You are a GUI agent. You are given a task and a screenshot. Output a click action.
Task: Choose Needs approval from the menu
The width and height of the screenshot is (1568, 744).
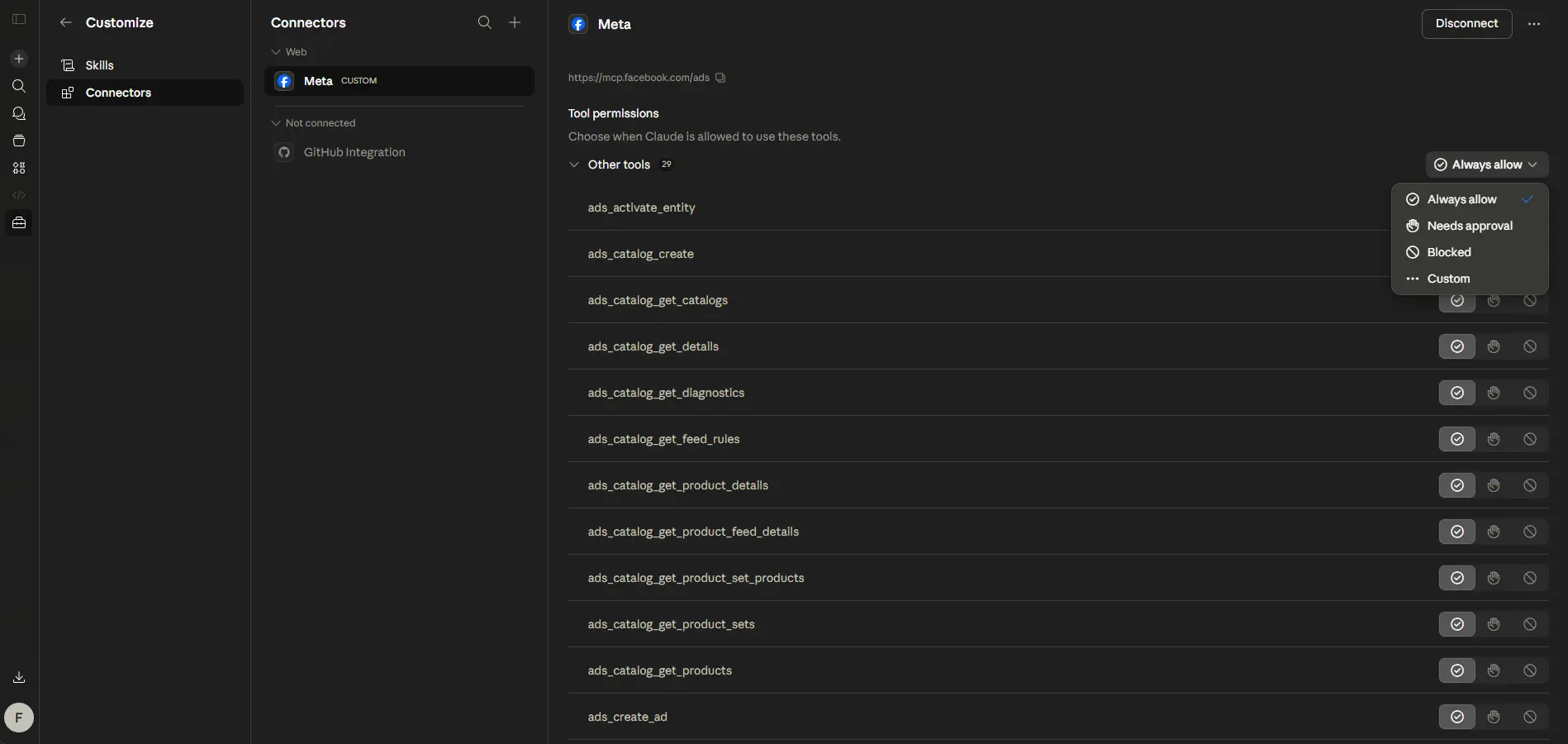(1470, 226)
